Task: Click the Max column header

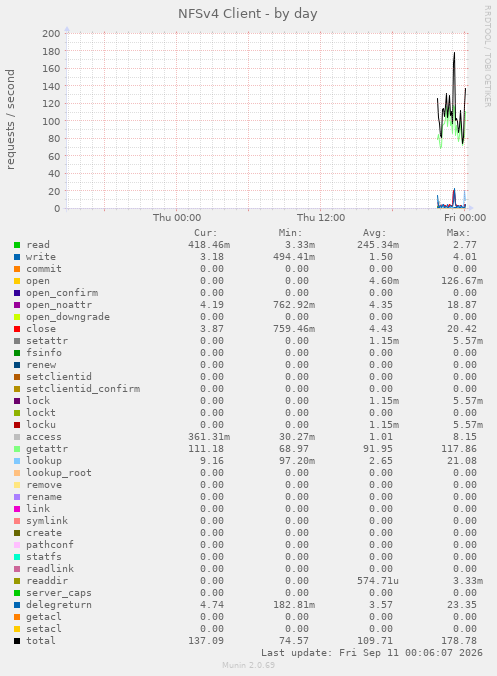Action: [458, 233]
